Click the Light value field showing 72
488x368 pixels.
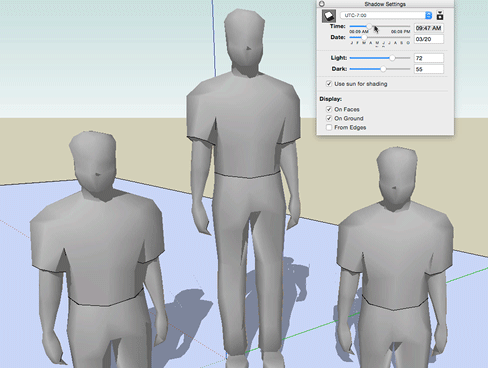[429, 58]
